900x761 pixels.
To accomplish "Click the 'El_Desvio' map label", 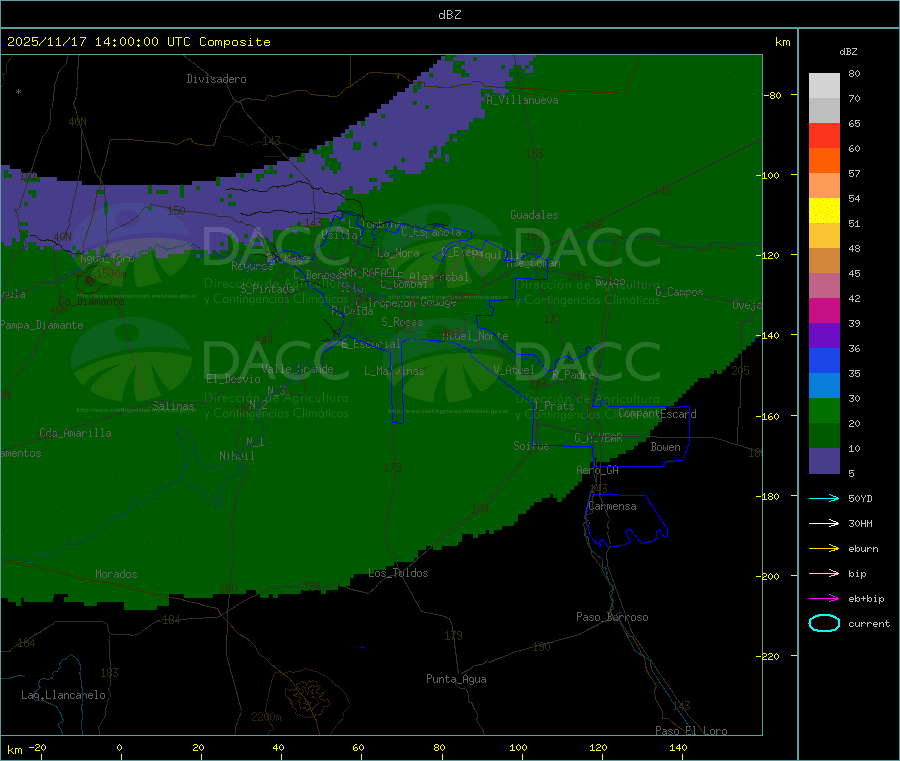I will (x=233, y=379).
